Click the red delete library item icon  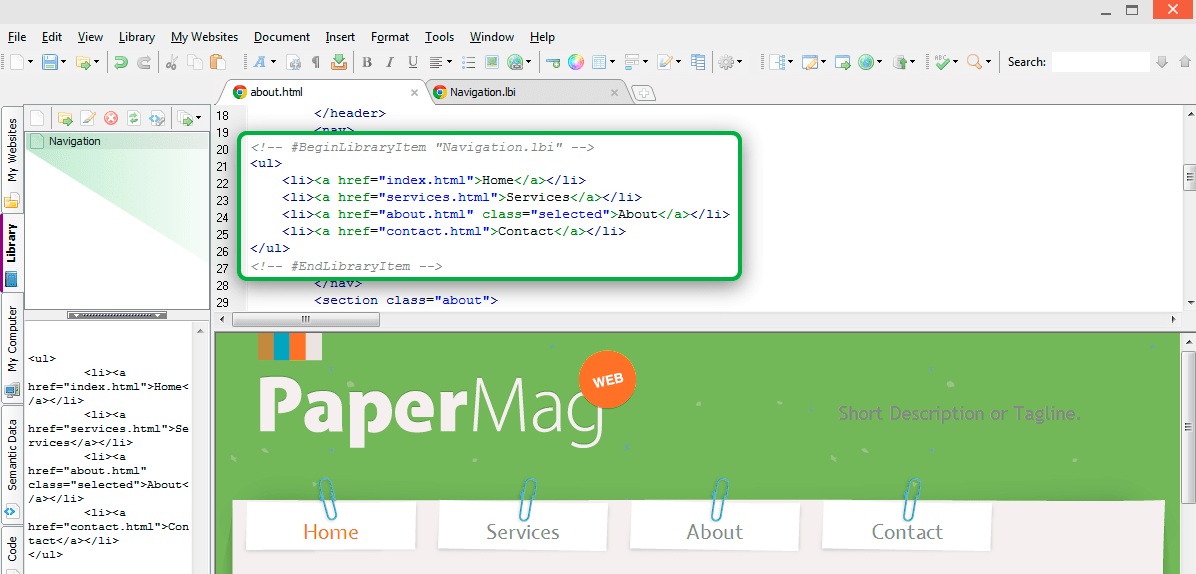(111, 118)
